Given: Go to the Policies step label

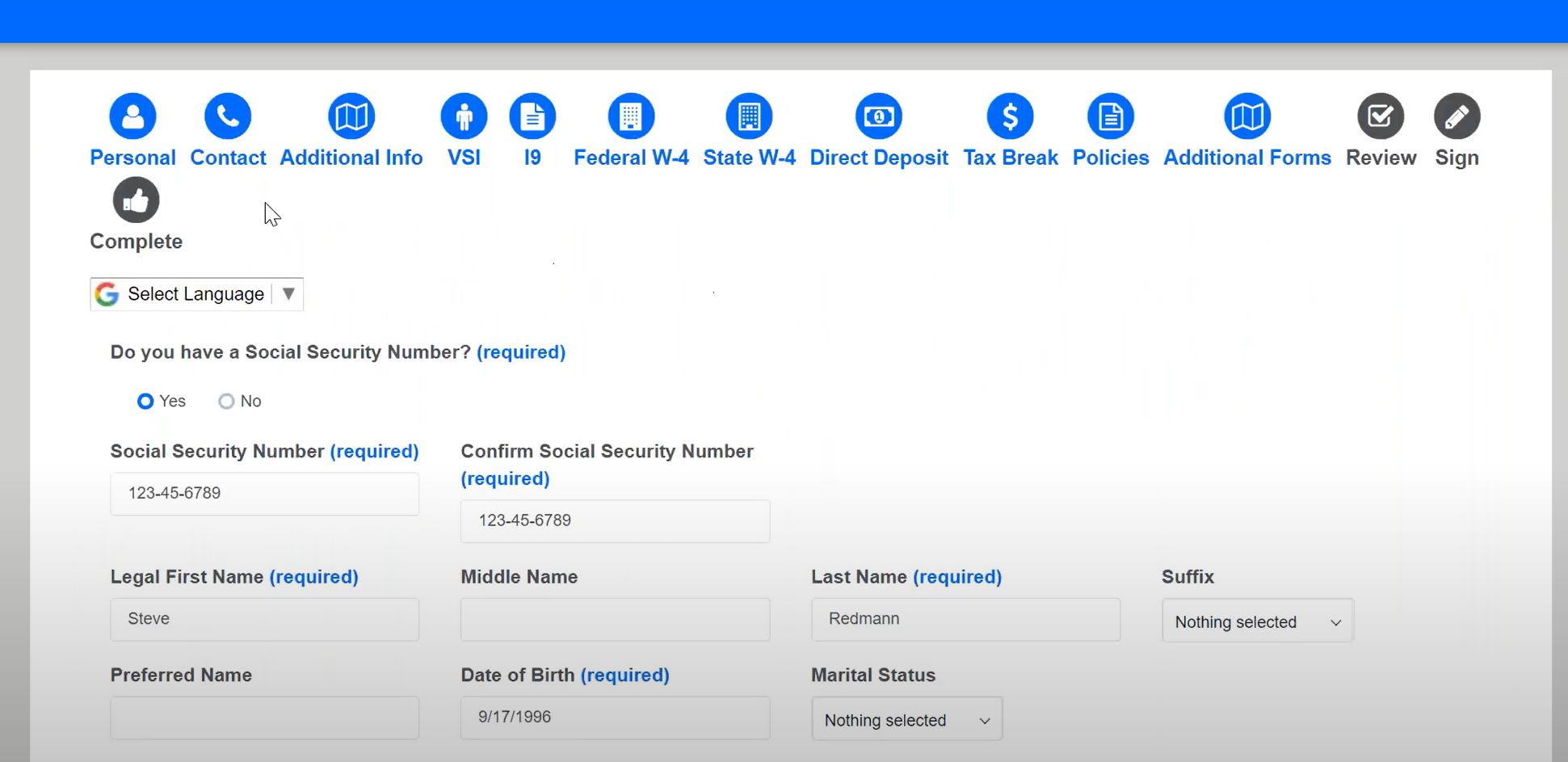Looking at the screenshot, I should point(1110,158).
